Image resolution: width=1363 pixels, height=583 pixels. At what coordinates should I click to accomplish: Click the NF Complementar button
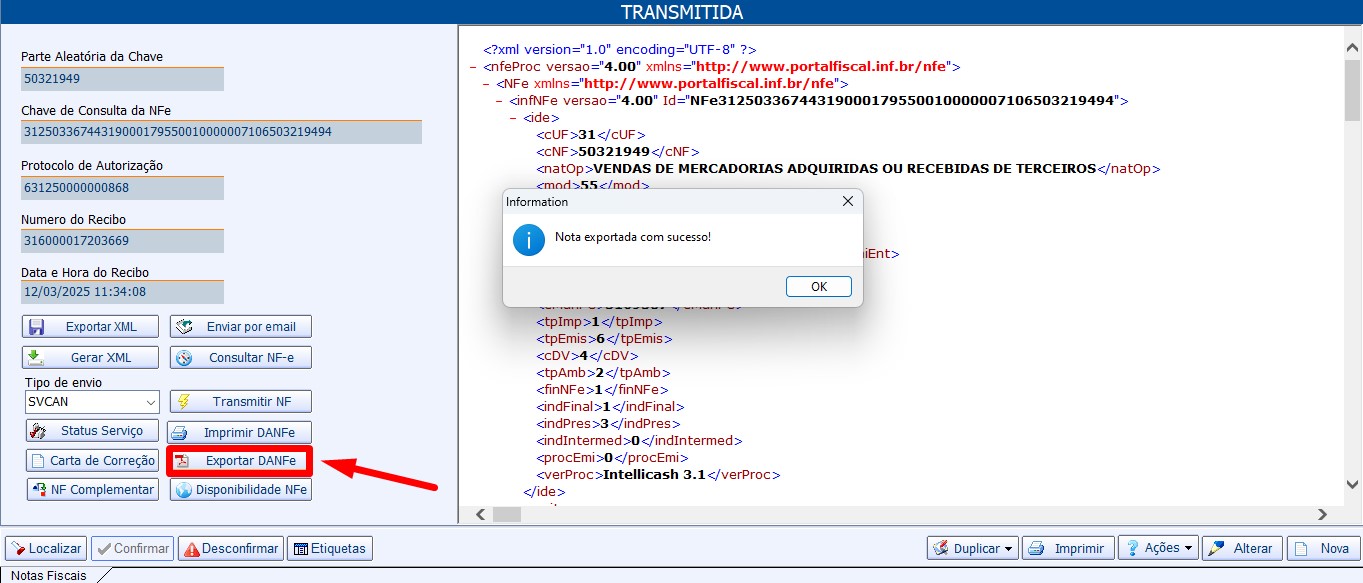click(93, 490)
